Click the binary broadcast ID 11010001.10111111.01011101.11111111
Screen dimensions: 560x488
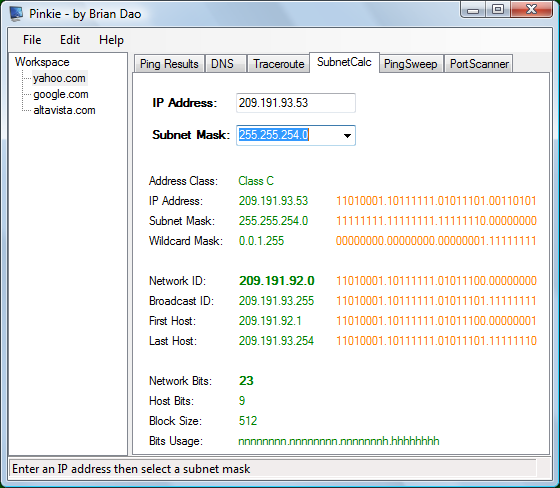436,301
